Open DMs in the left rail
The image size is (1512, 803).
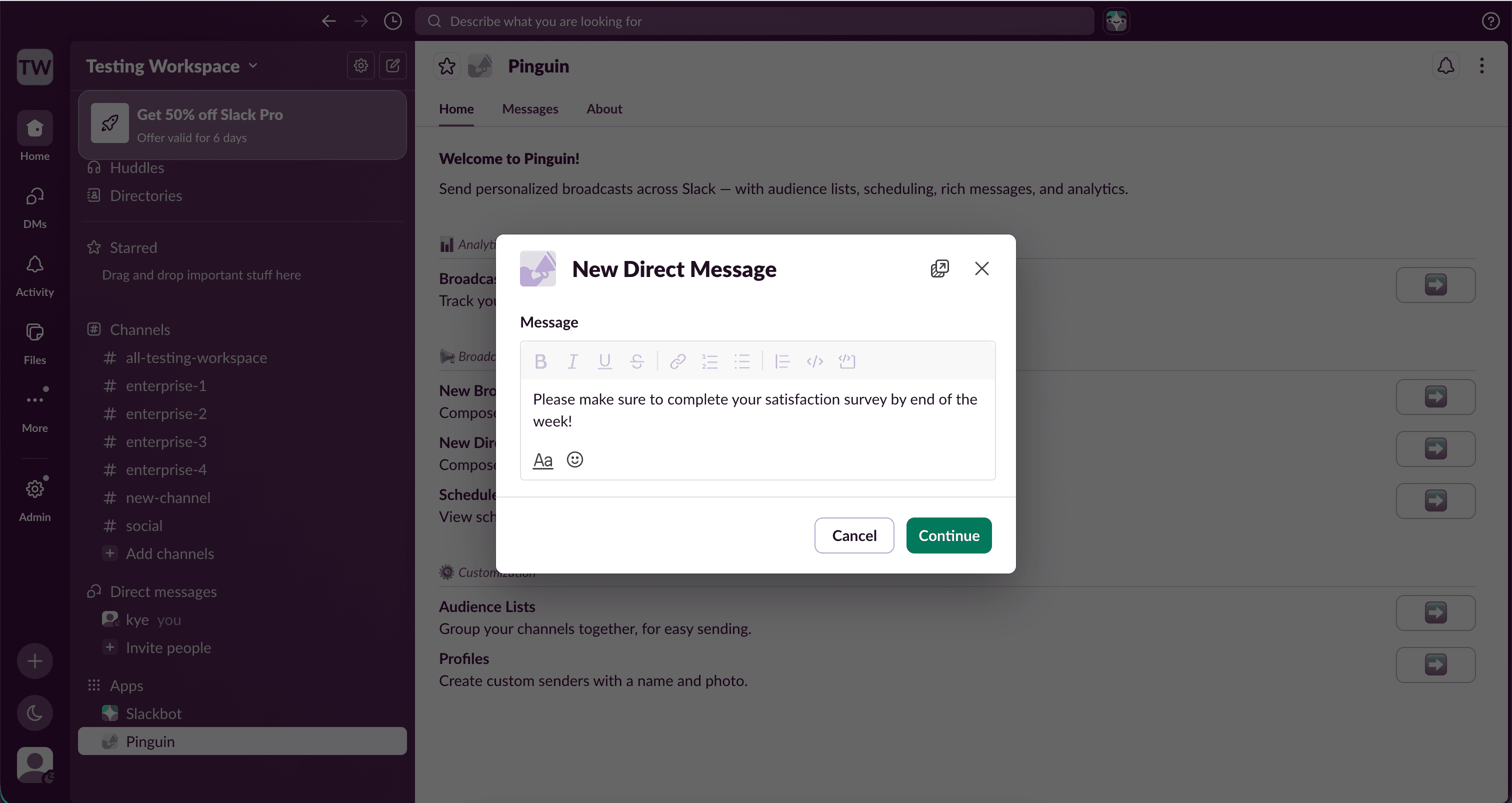click(34, 208)
